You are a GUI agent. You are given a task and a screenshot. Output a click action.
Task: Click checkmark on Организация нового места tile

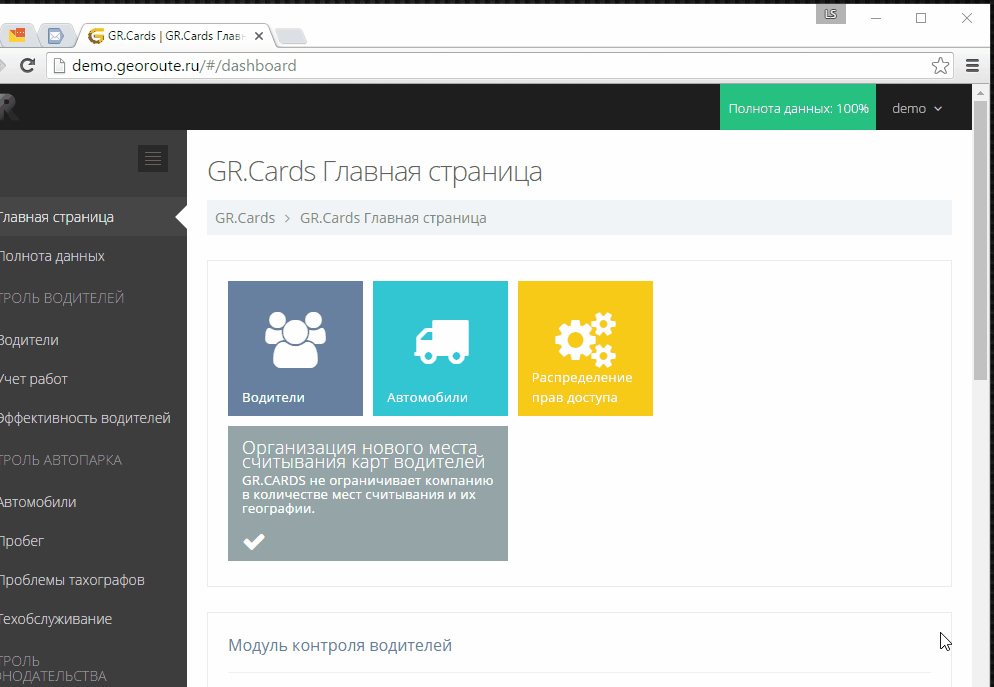pyautogui.click(x=254, y=542)
